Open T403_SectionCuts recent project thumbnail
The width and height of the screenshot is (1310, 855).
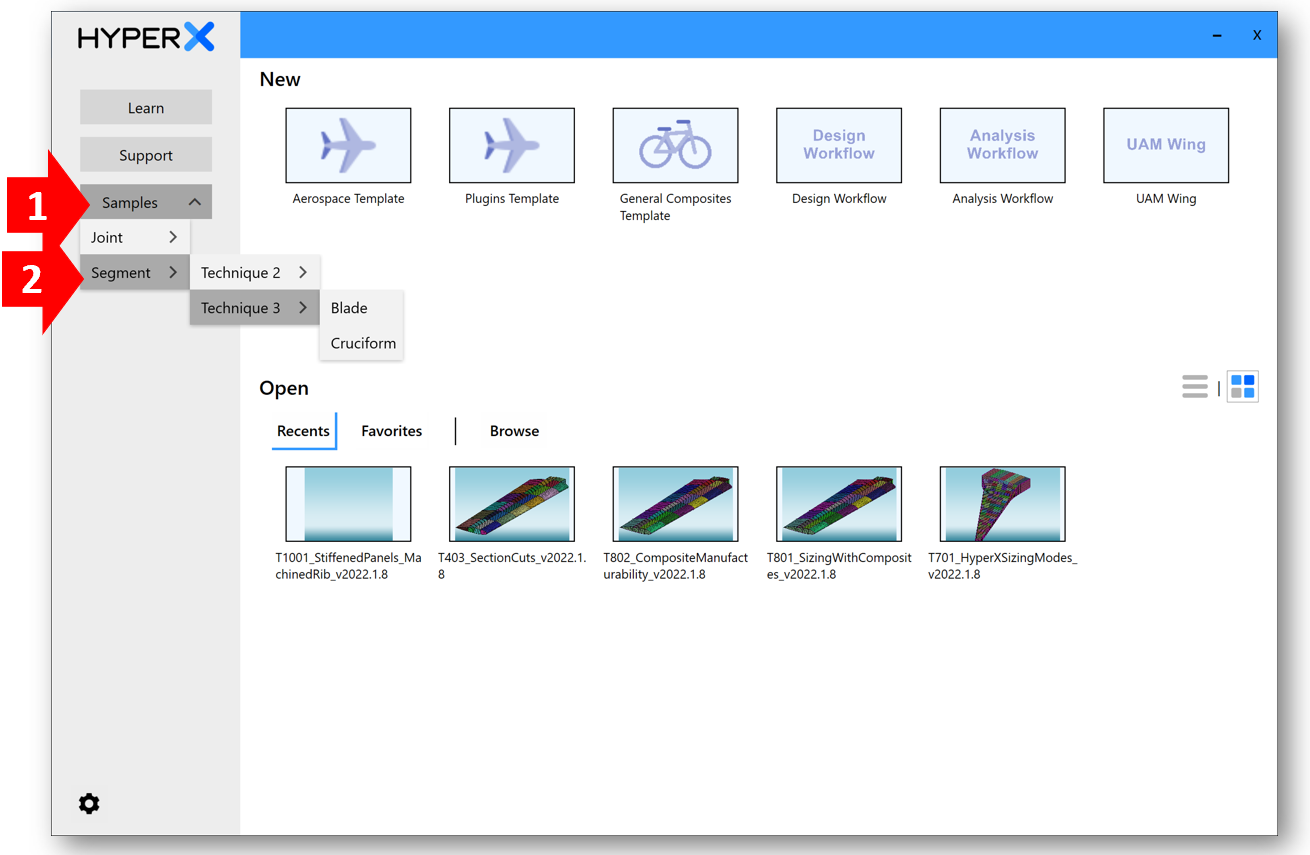(x=512, y=504)
